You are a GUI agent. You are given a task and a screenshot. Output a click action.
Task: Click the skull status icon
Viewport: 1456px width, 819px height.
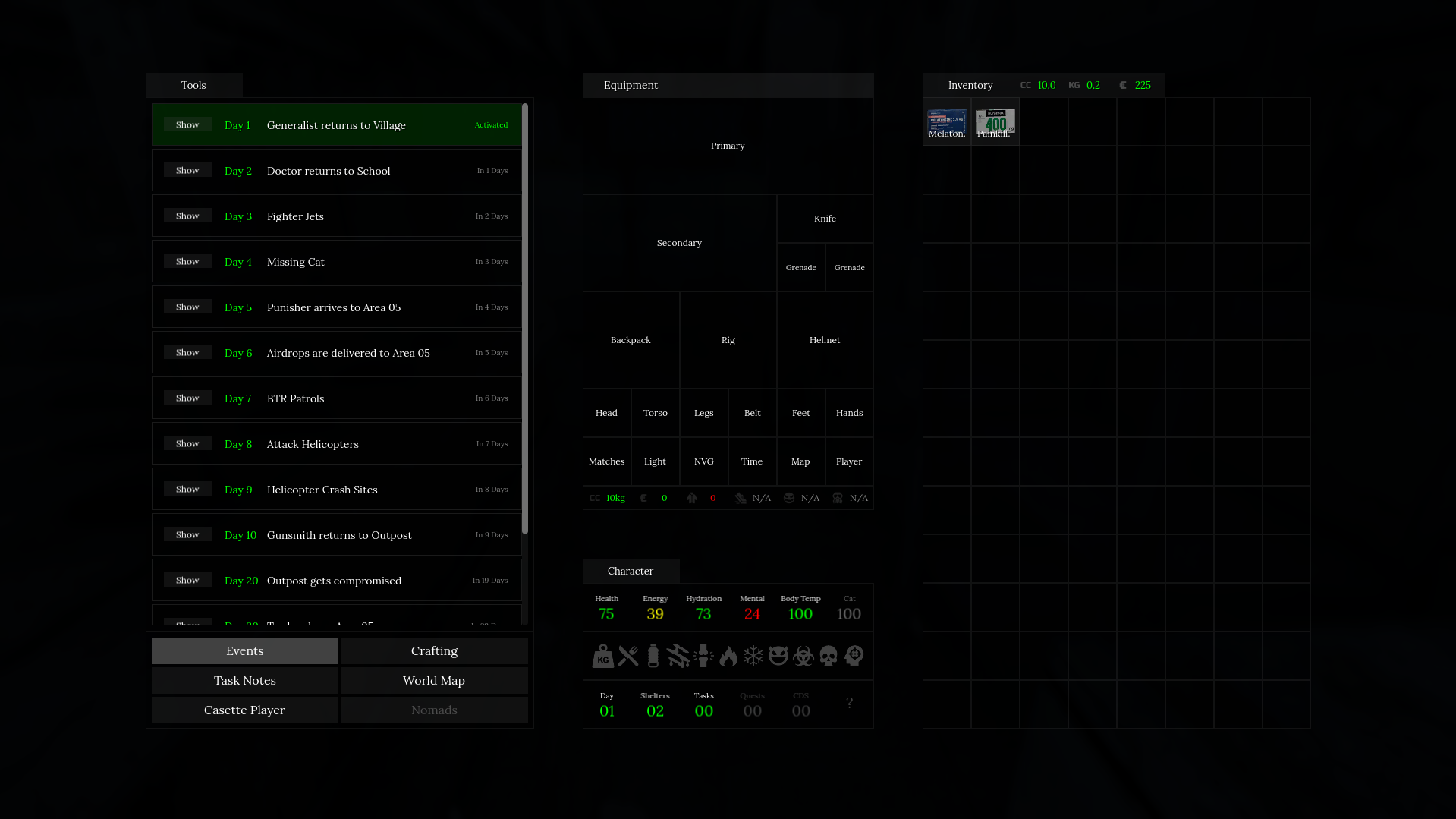click(x=829, y=656)
